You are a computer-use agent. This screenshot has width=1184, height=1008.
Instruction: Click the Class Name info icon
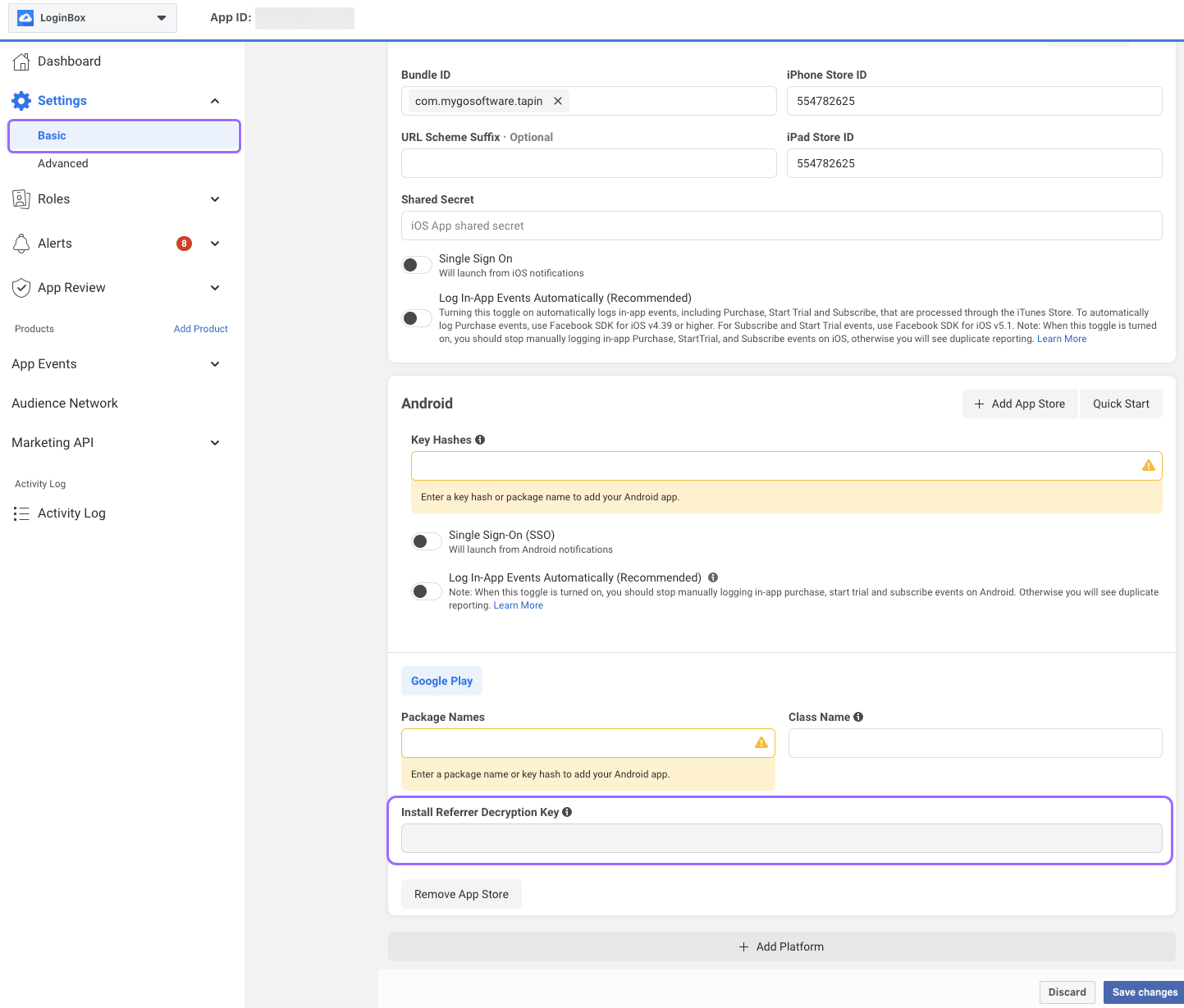(858, 717)
